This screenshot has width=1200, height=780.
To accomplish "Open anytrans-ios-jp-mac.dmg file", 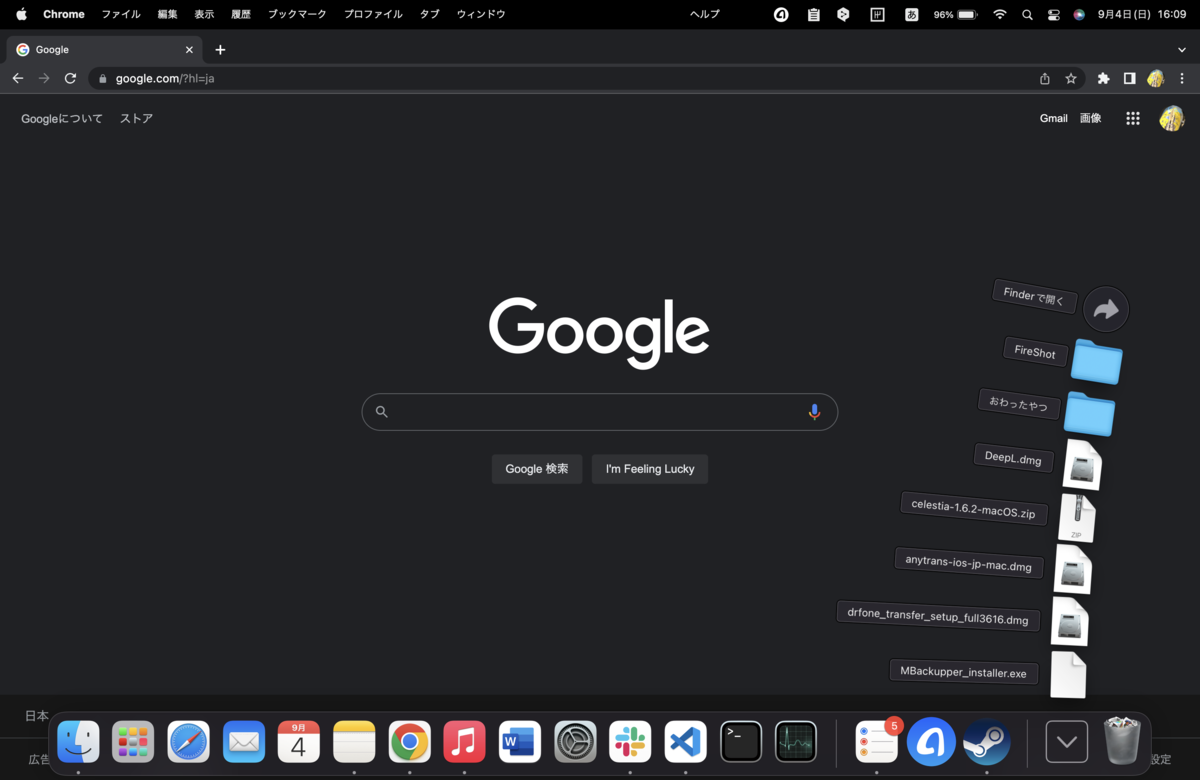I will tap(1073, 570).
